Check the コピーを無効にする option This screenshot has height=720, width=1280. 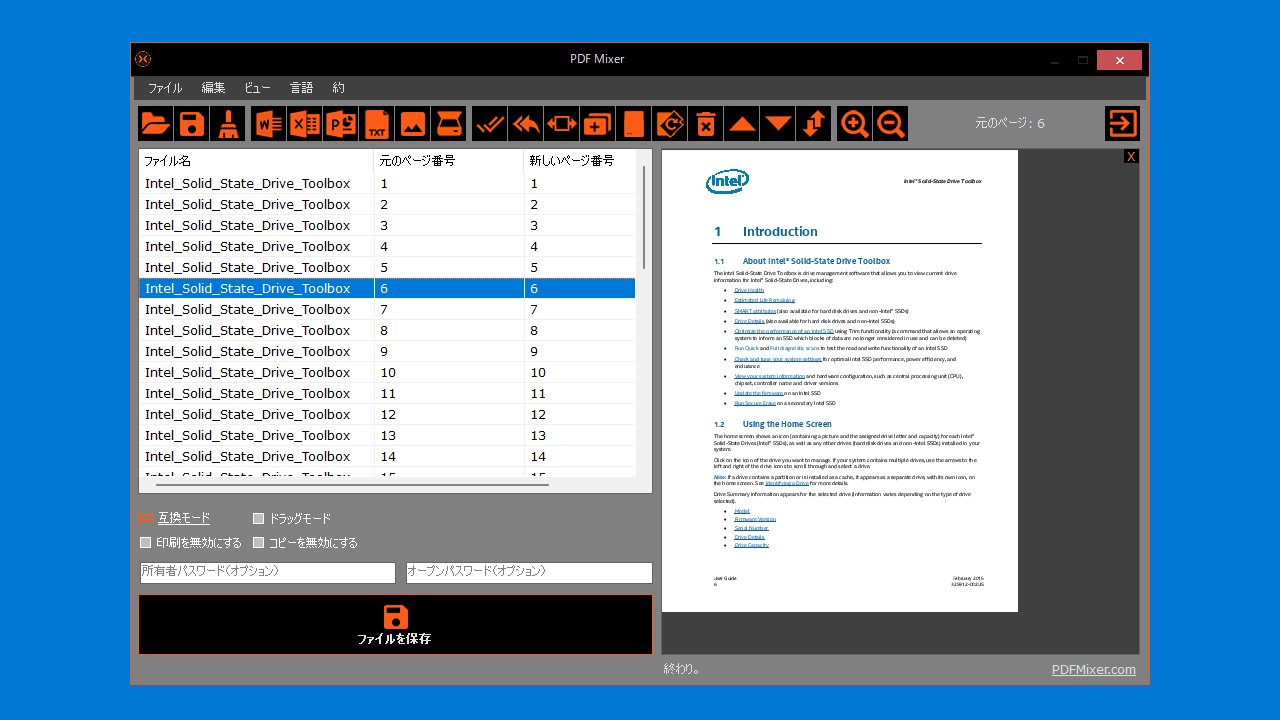click(x=258, y=542)
